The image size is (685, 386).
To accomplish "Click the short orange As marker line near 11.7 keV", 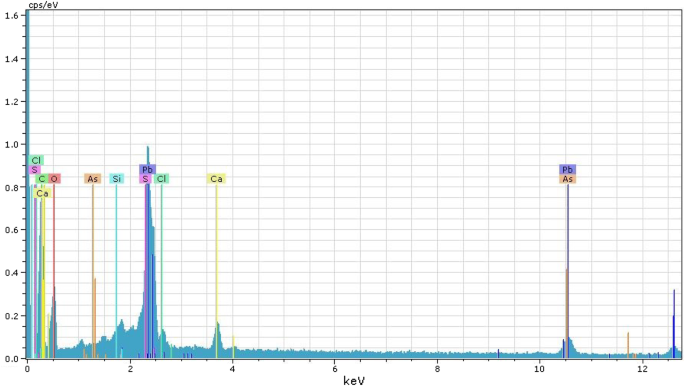I will [628, 345].
